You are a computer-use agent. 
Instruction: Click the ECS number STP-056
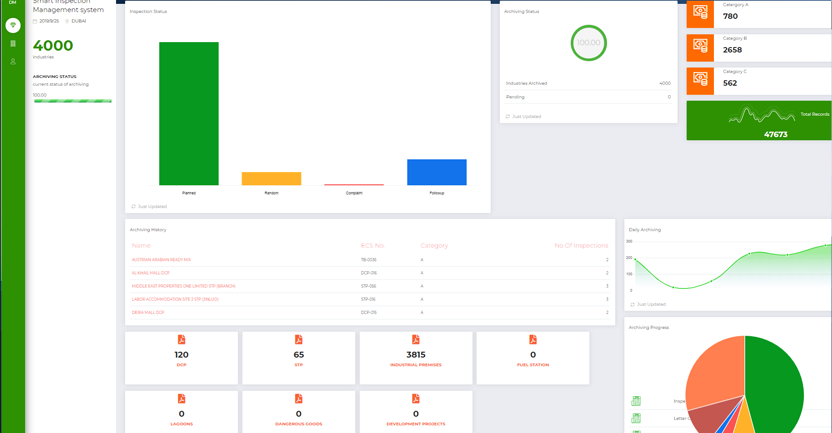click(369, 287)
